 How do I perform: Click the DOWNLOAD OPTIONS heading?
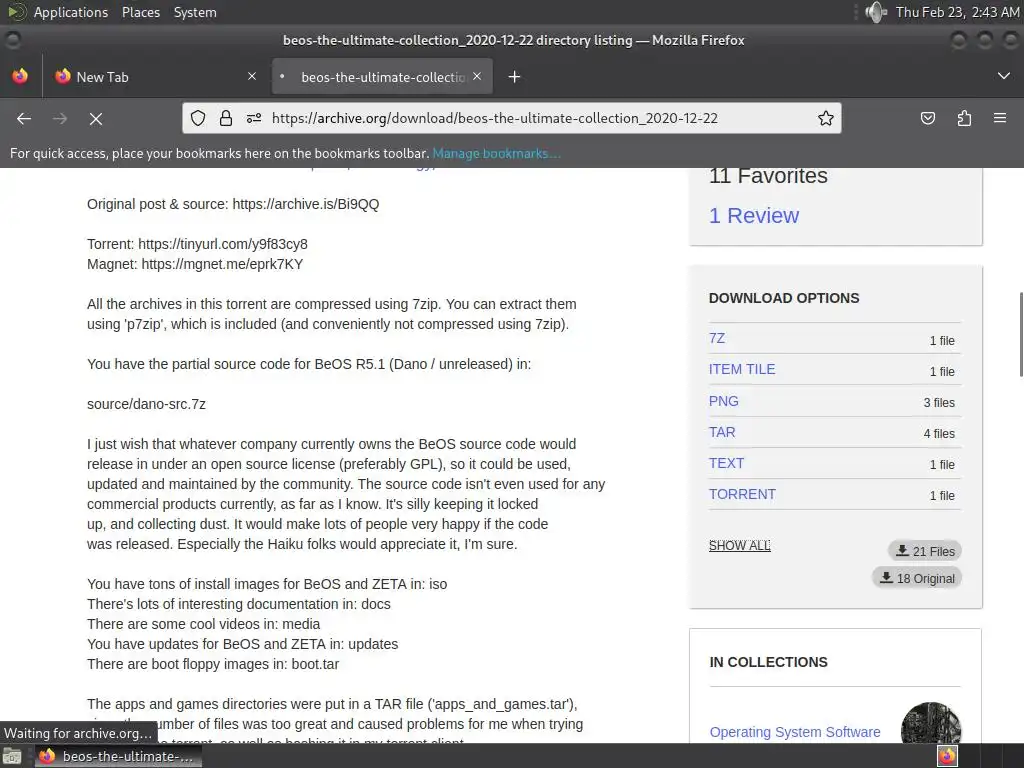click(x=784, y=298)
